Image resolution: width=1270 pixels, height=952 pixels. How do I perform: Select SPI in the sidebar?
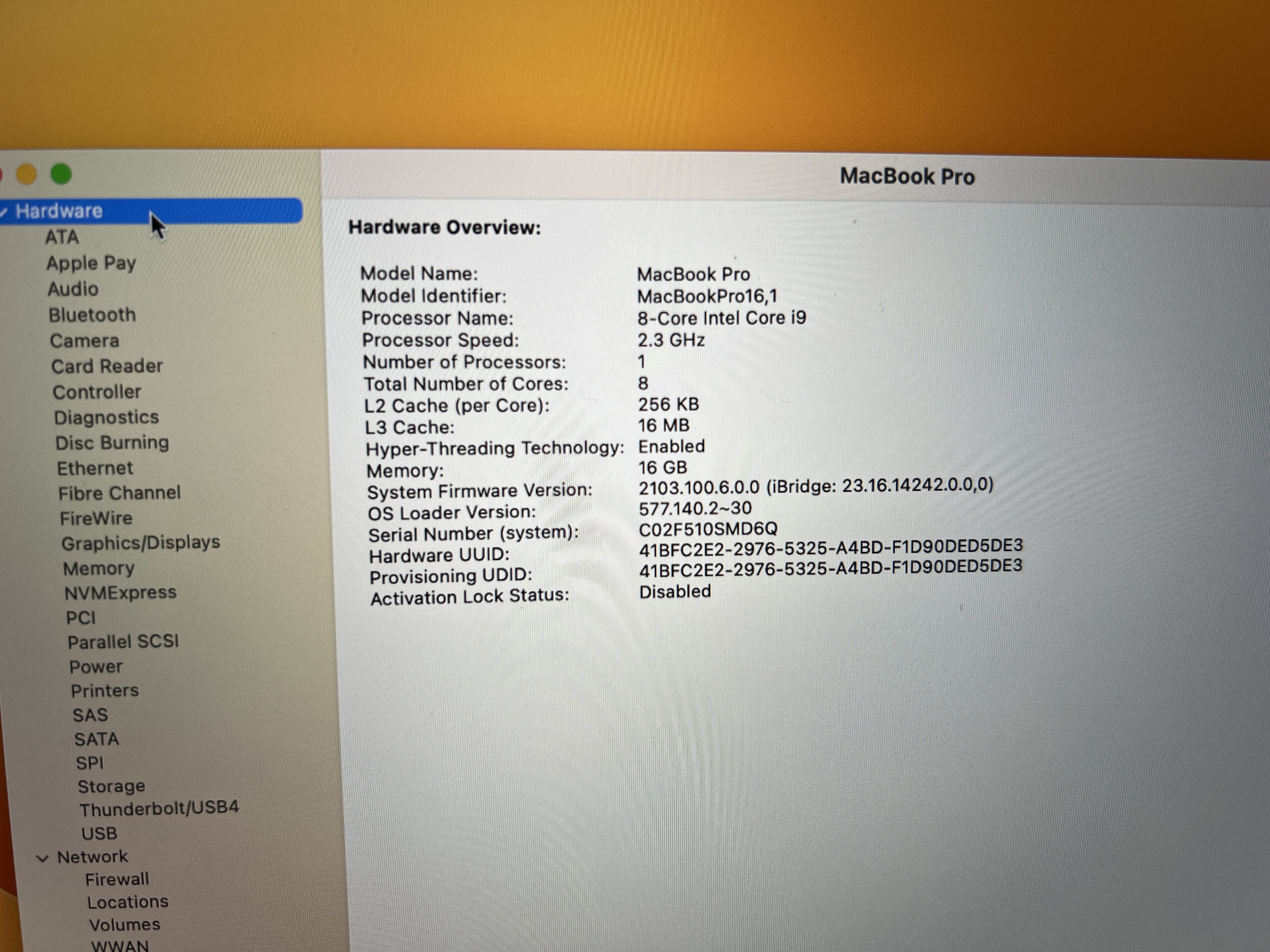[x=89, y=763]
